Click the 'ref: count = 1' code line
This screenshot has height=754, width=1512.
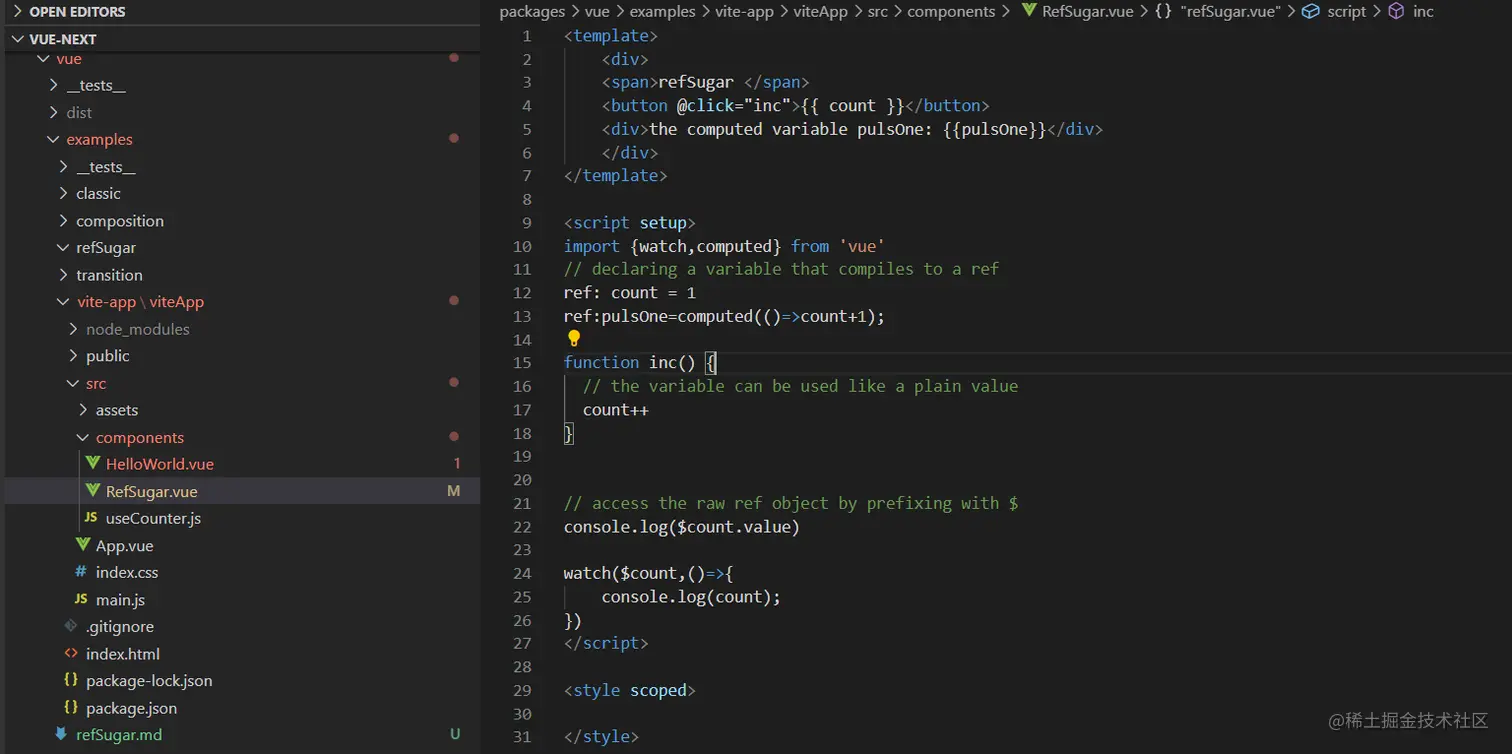tap(630, 292)
